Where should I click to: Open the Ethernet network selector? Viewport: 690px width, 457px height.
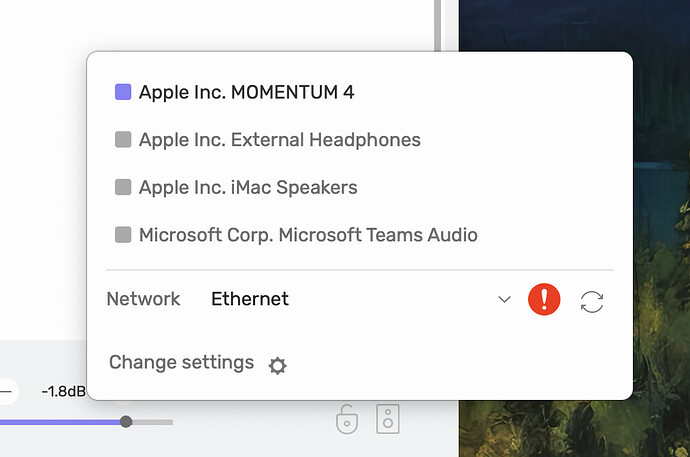[359, 299]
